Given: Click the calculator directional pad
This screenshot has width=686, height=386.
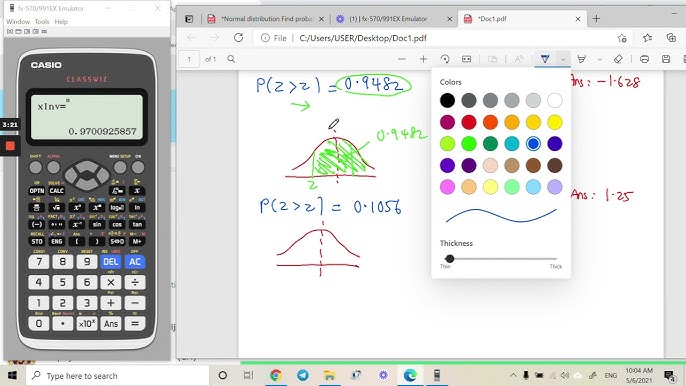Looking at the screenshot, I should (87, 175).
